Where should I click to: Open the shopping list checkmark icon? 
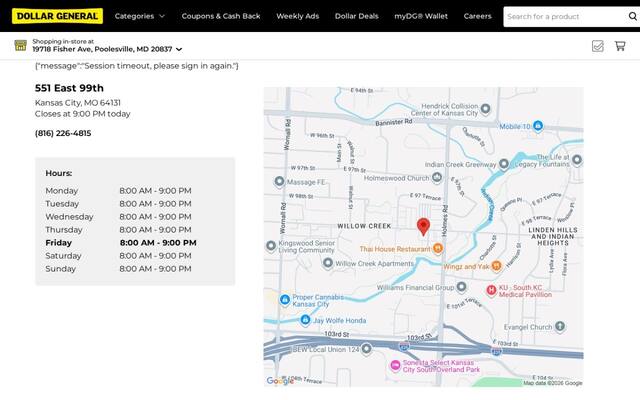598,46
